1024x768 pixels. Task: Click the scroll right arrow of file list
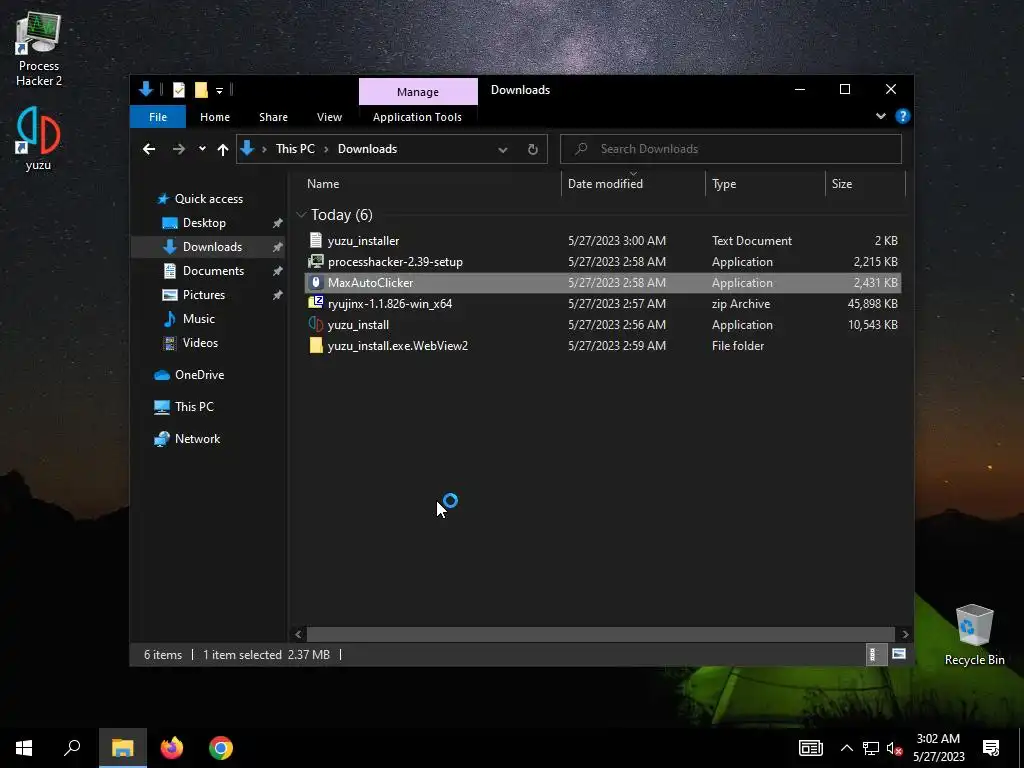(x=905, y=634)
